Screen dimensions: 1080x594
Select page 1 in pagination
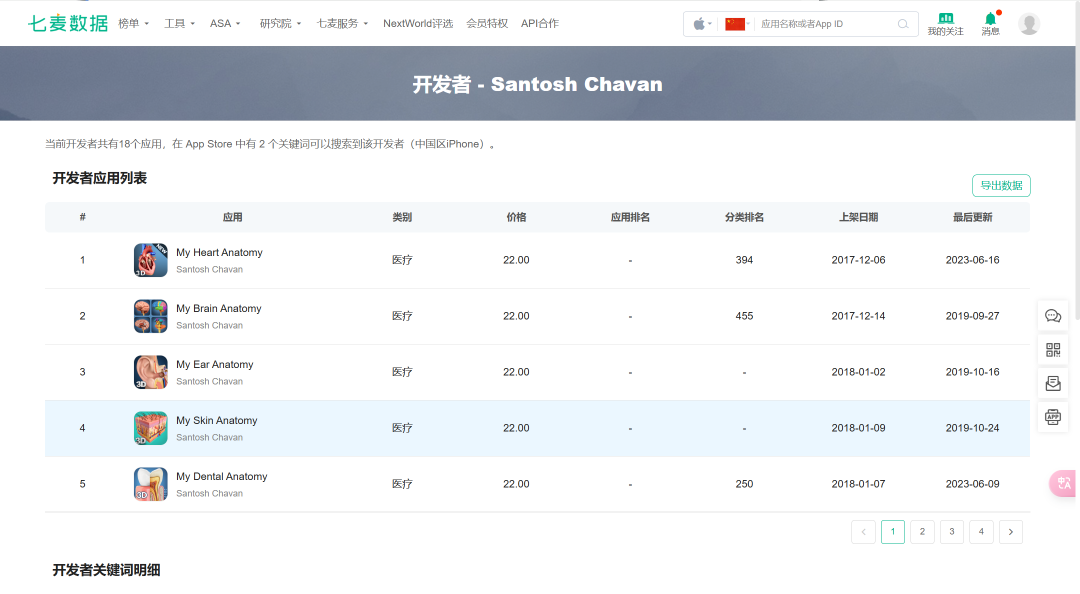tap(893, 531)
